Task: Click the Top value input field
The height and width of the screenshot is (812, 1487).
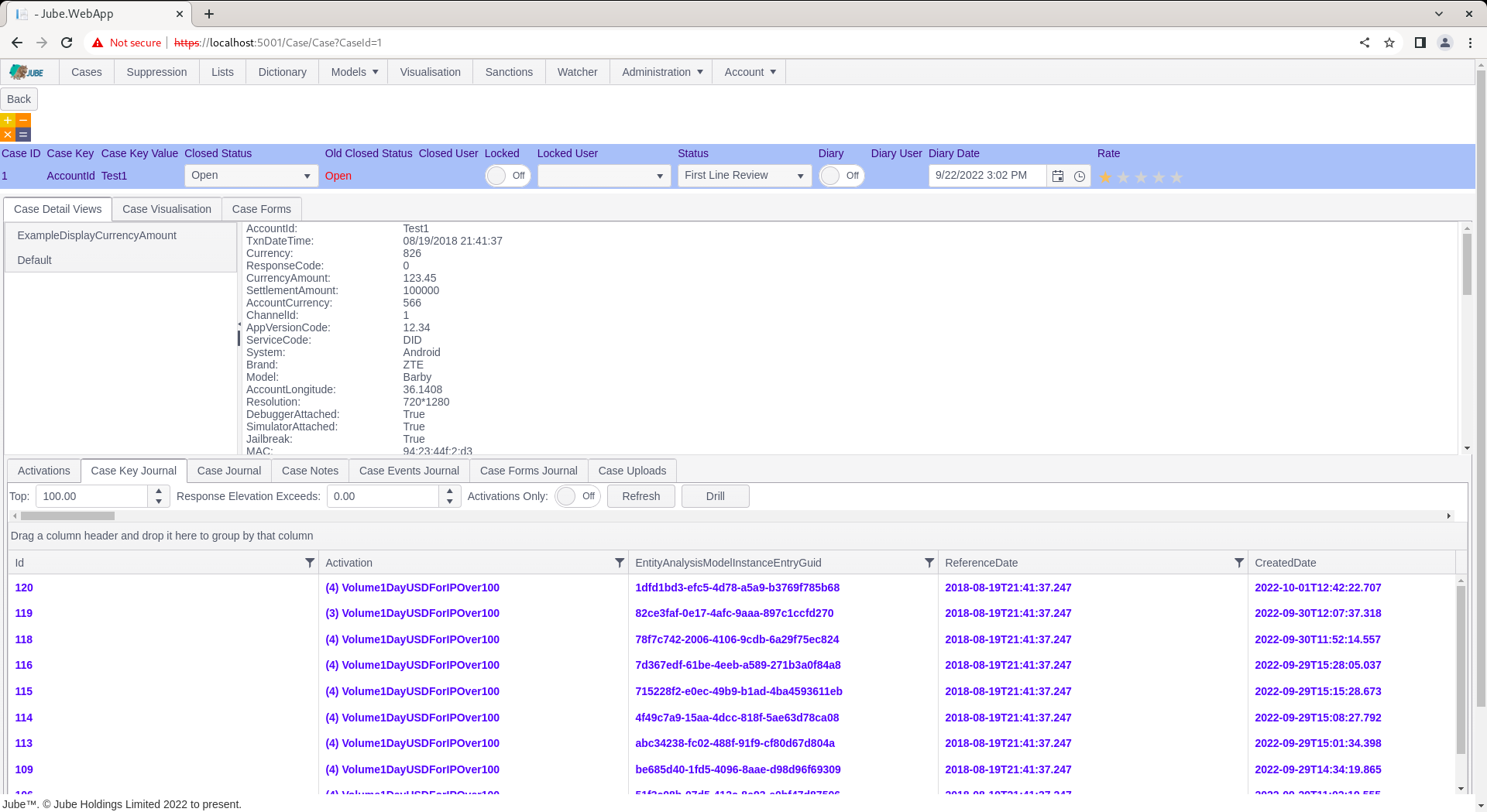Action: pyautogui.click(x=91, y=496)
